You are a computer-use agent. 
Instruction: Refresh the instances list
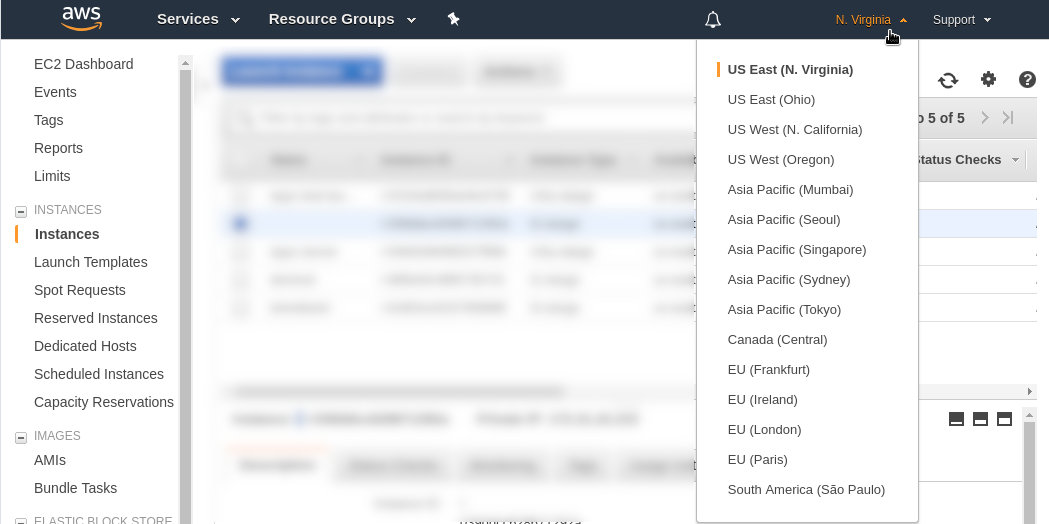coord(948,80)
